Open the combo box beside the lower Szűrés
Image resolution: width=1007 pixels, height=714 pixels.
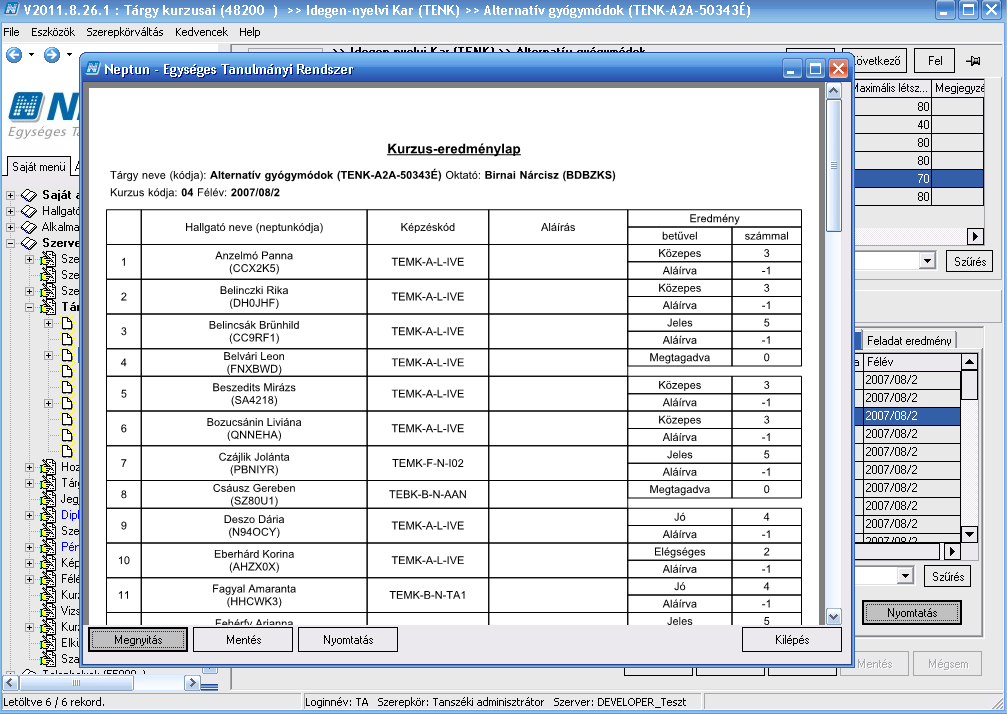click(x=905, y=575)
